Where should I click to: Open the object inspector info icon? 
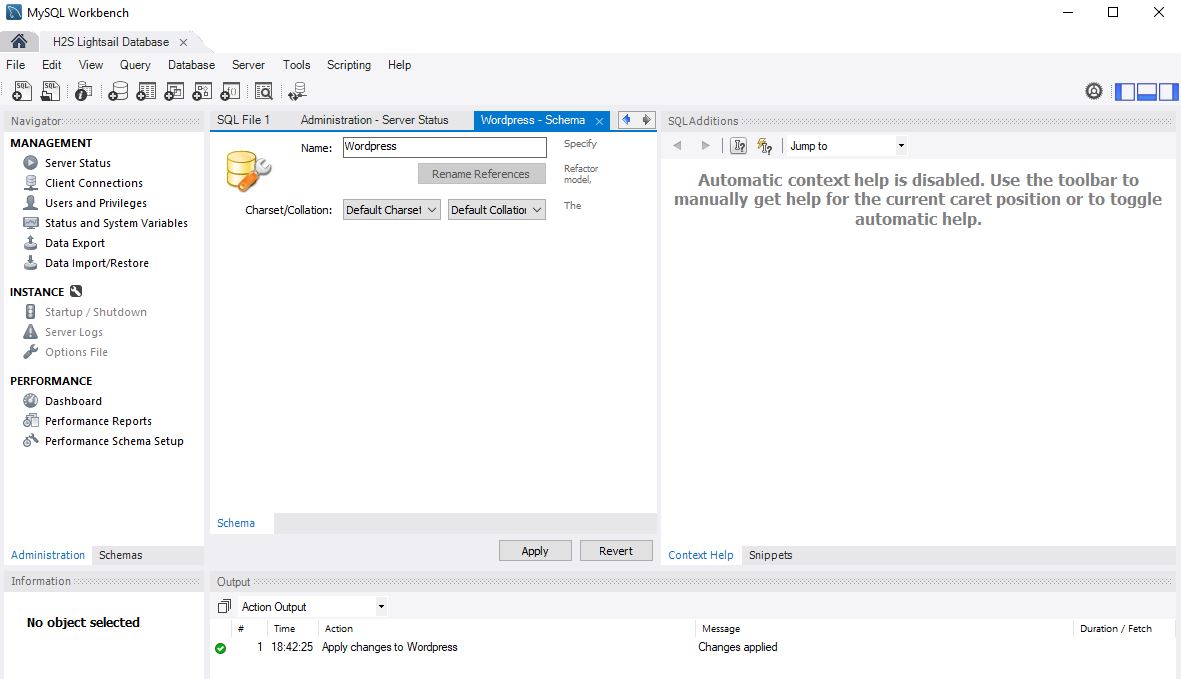pos(83,91)
